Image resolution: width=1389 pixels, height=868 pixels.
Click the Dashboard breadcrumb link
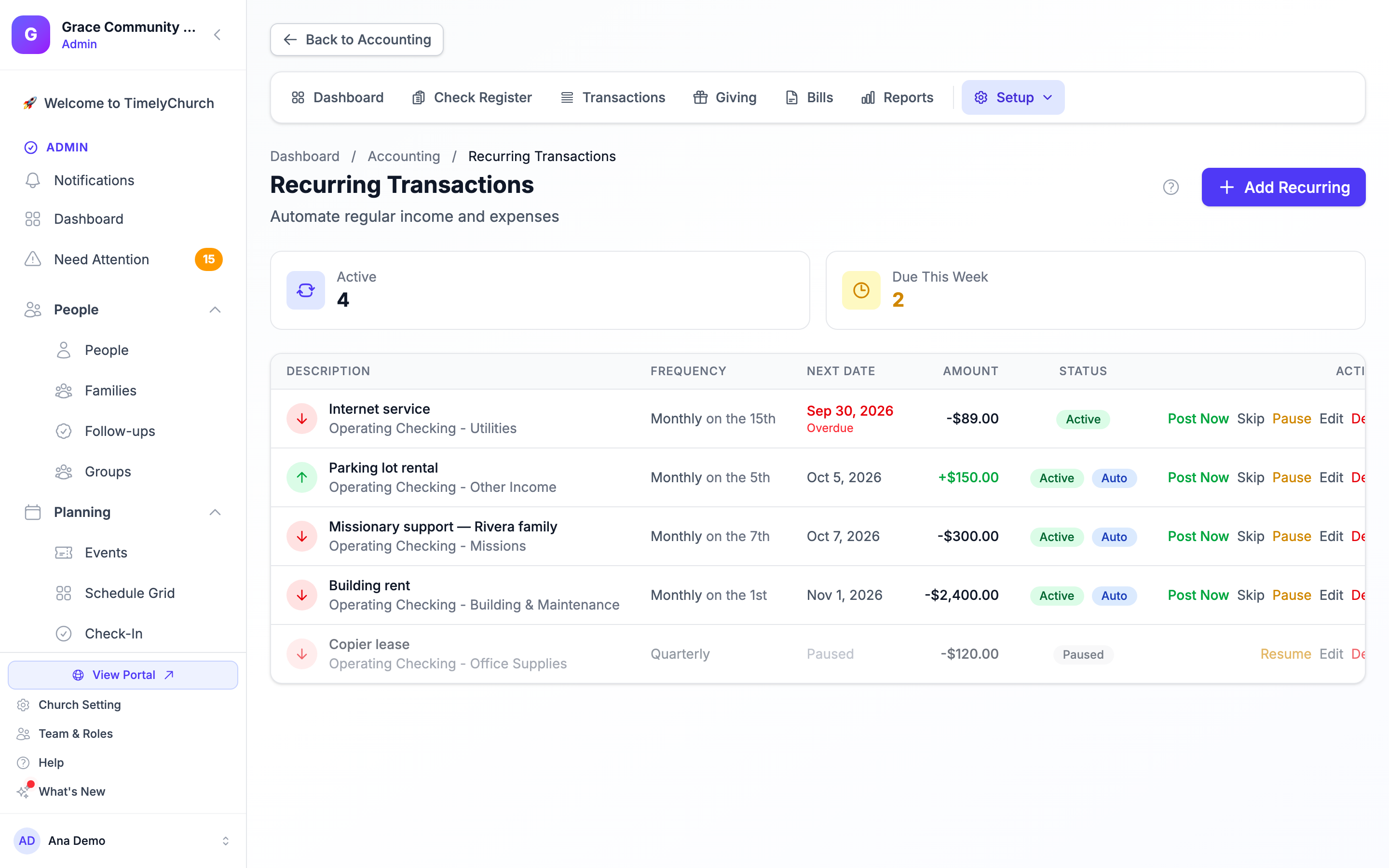305,156
